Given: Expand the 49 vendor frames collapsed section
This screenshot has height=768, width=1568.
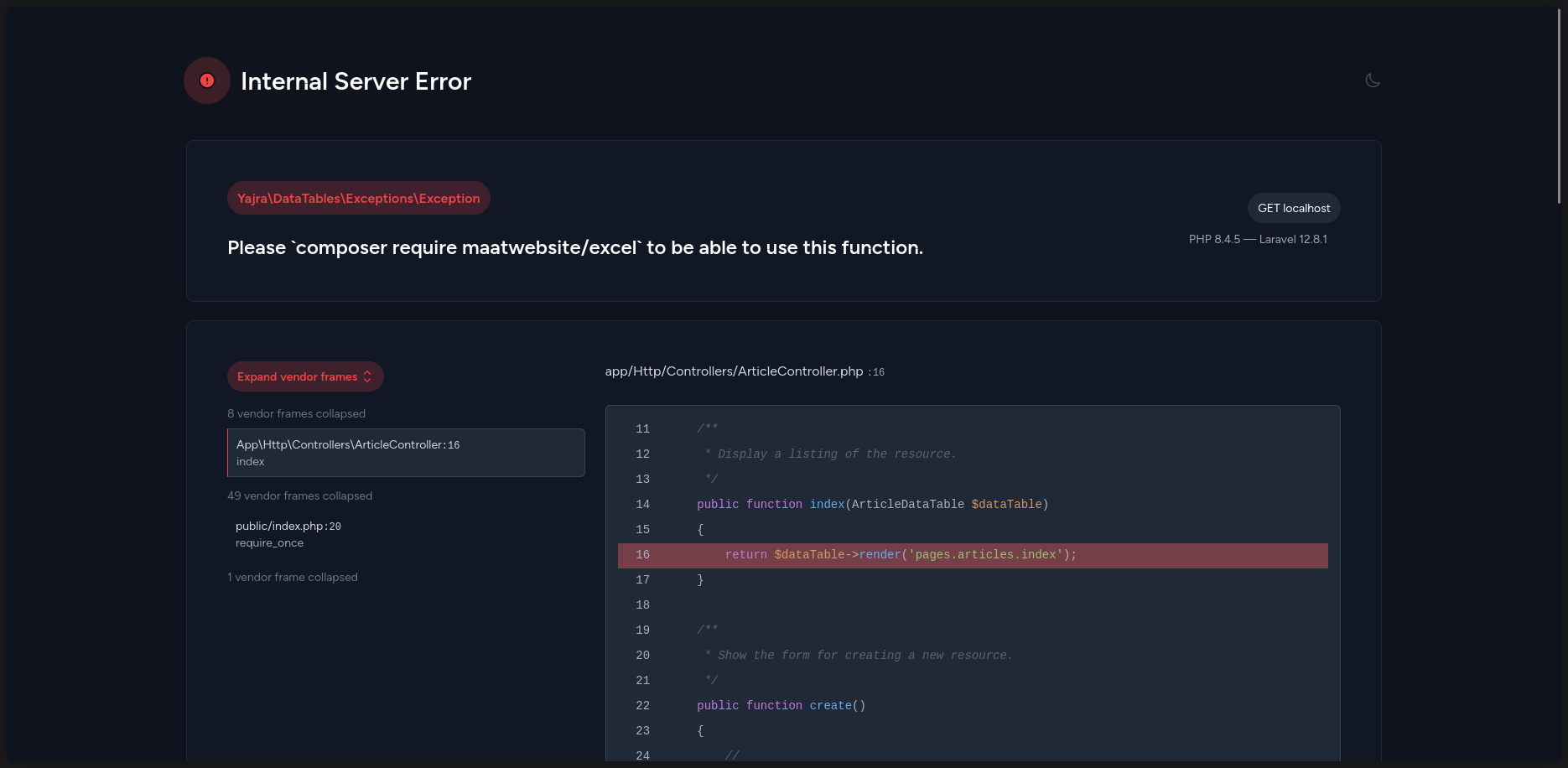Looking at the screenshot, I should (x=299, y=496).
